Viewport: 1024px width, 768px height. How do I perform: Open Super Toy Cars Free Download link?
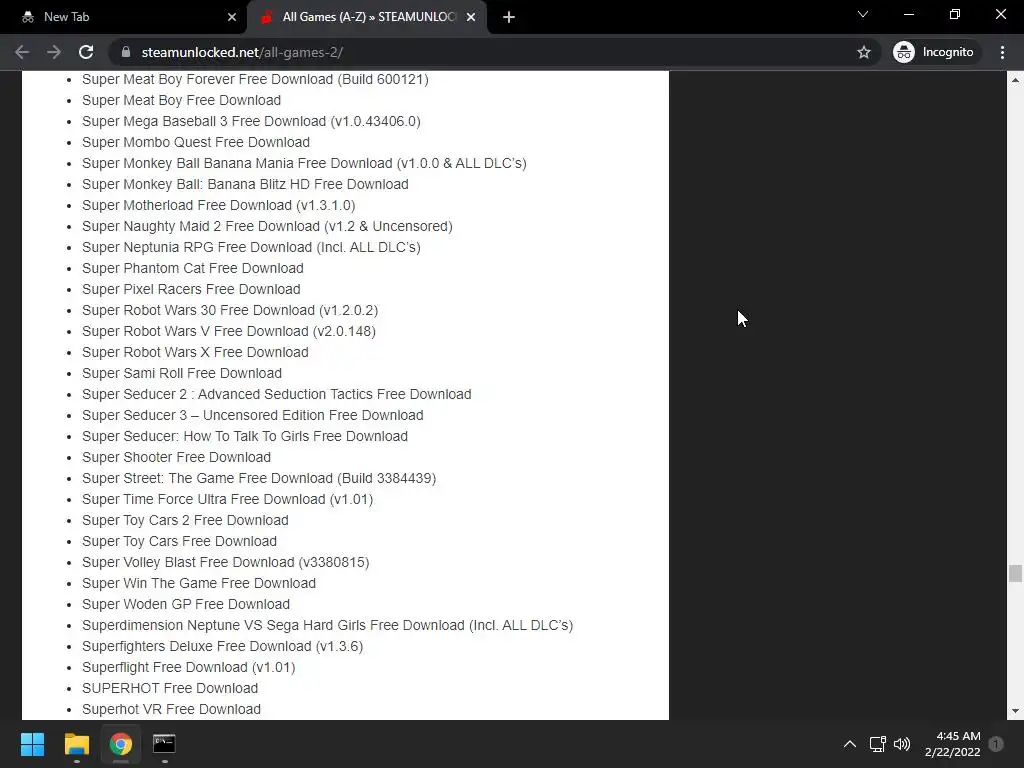180,541
